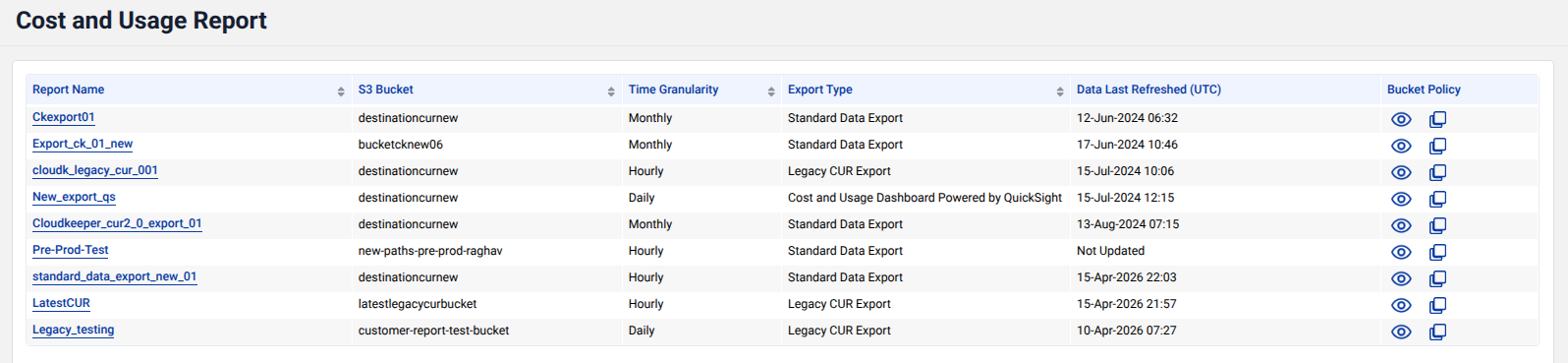This screenshot has width=1568, height=363.
Task: Open the New_export_qs report
Action: coord(74,197)
